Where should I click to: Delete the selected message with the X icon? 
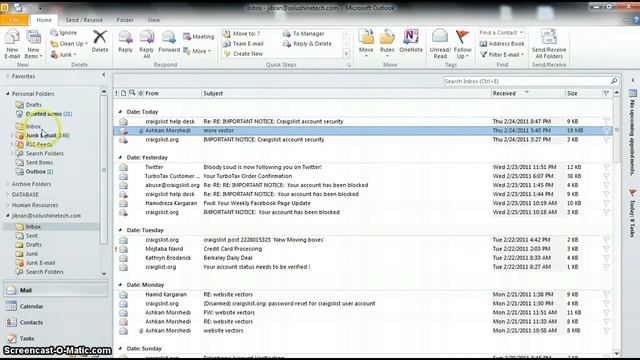pyautogui.click(x=100, y=41)
